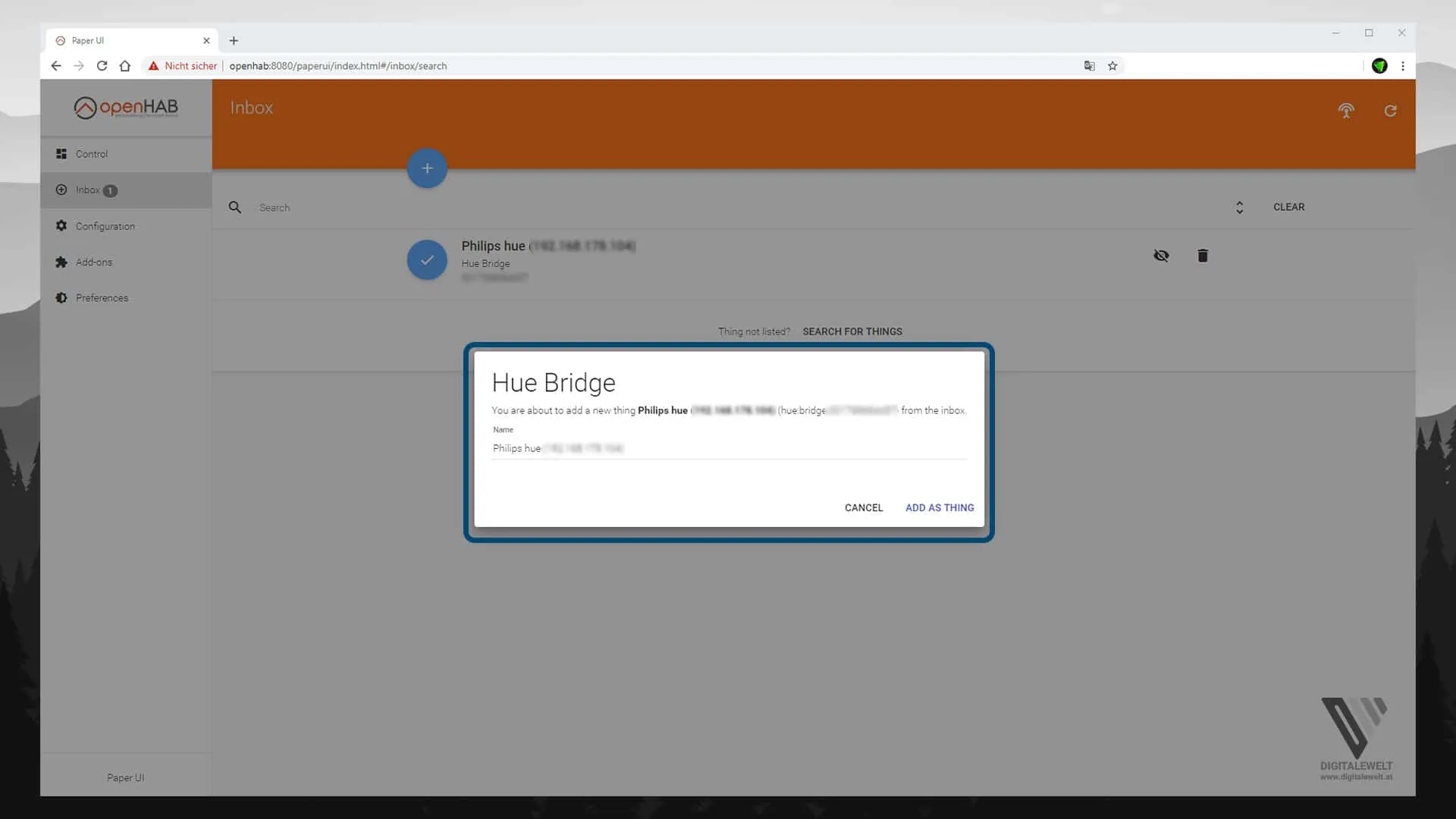Open the Control sidebar item
Image resolution: width=1456 pixels, height=819 pixels.
pos(126,154)
